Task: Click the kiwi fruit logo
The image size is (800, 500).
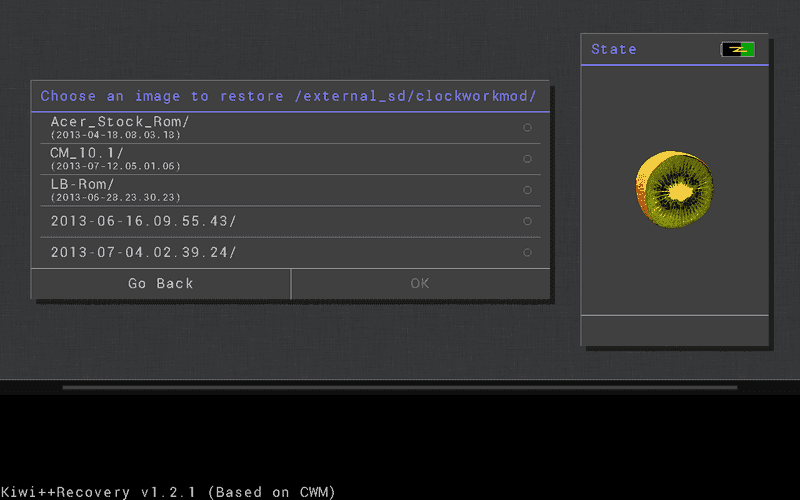Action: click(x=674, y=189)
